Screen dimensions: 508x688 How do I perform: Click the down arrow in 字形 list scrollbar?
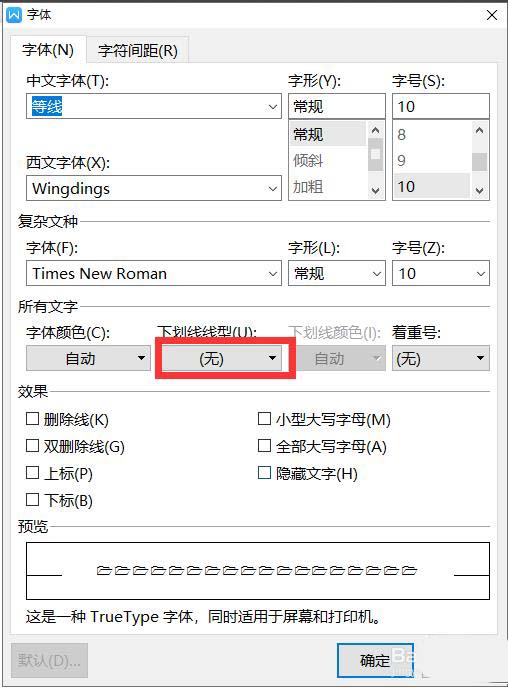(x=375, y=190)
